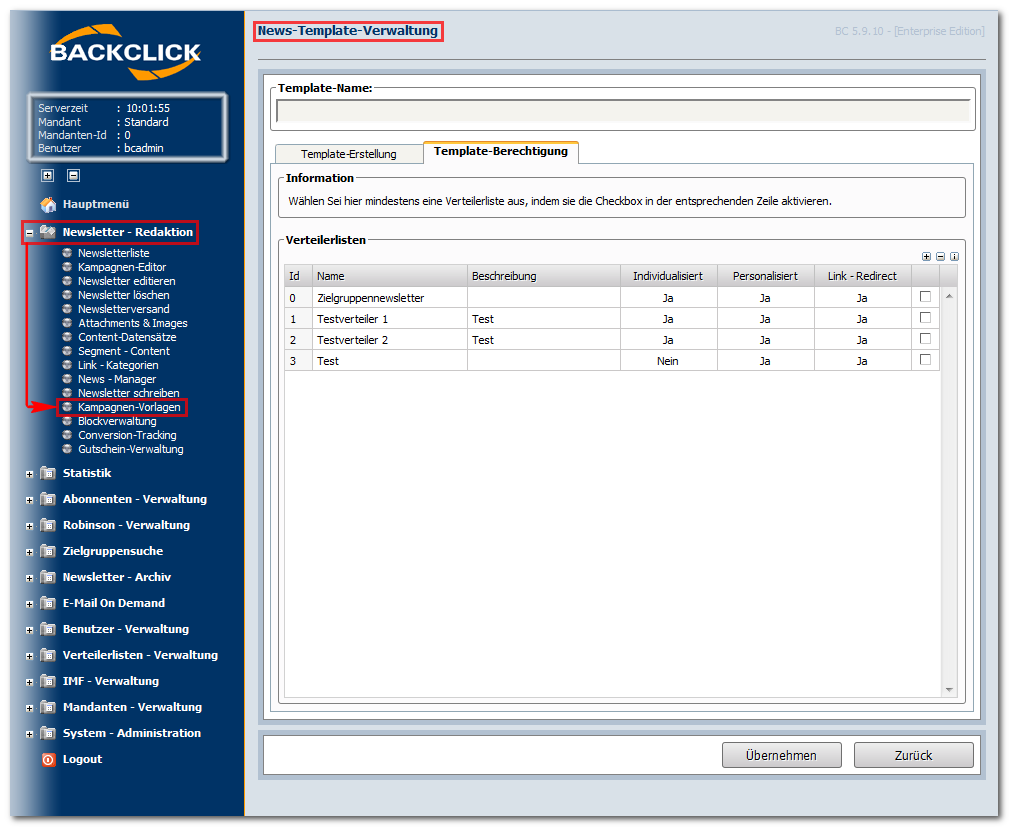This screenshot has height=827, width=1009.
Task: Switch to the Template-Erstellung tab
Action: pos(348,154)
